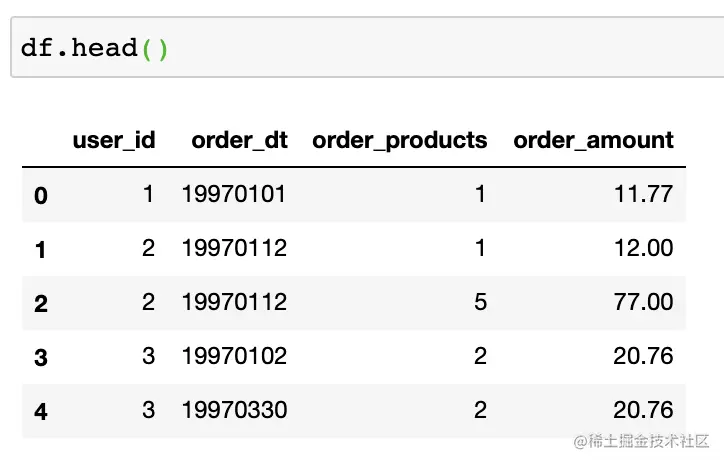Select the order date 19970330 cell
The image size is (724, 464).
click(234, 410)
